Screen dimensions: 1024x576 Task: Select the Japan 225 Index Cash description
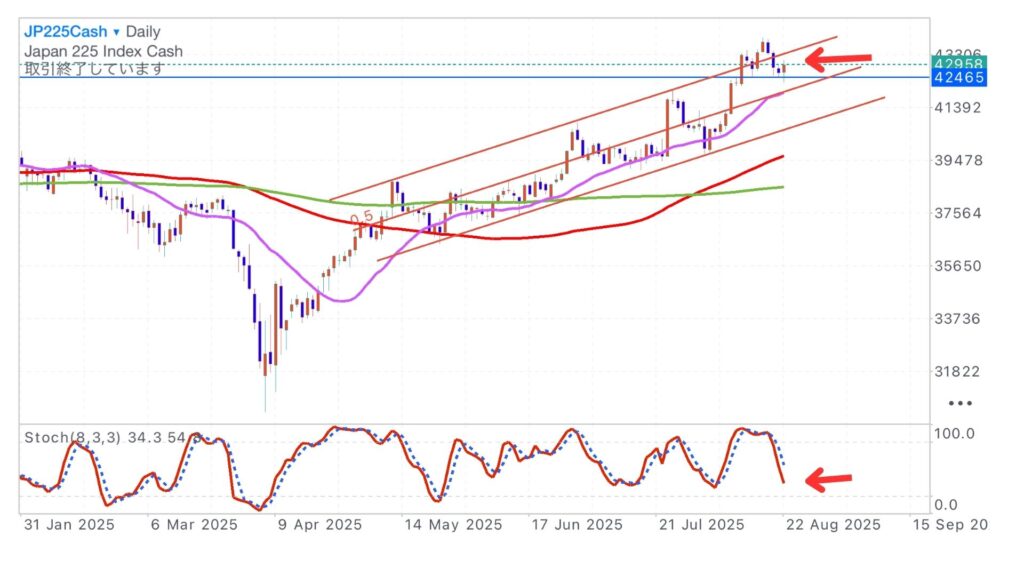[x=103, y=51]
